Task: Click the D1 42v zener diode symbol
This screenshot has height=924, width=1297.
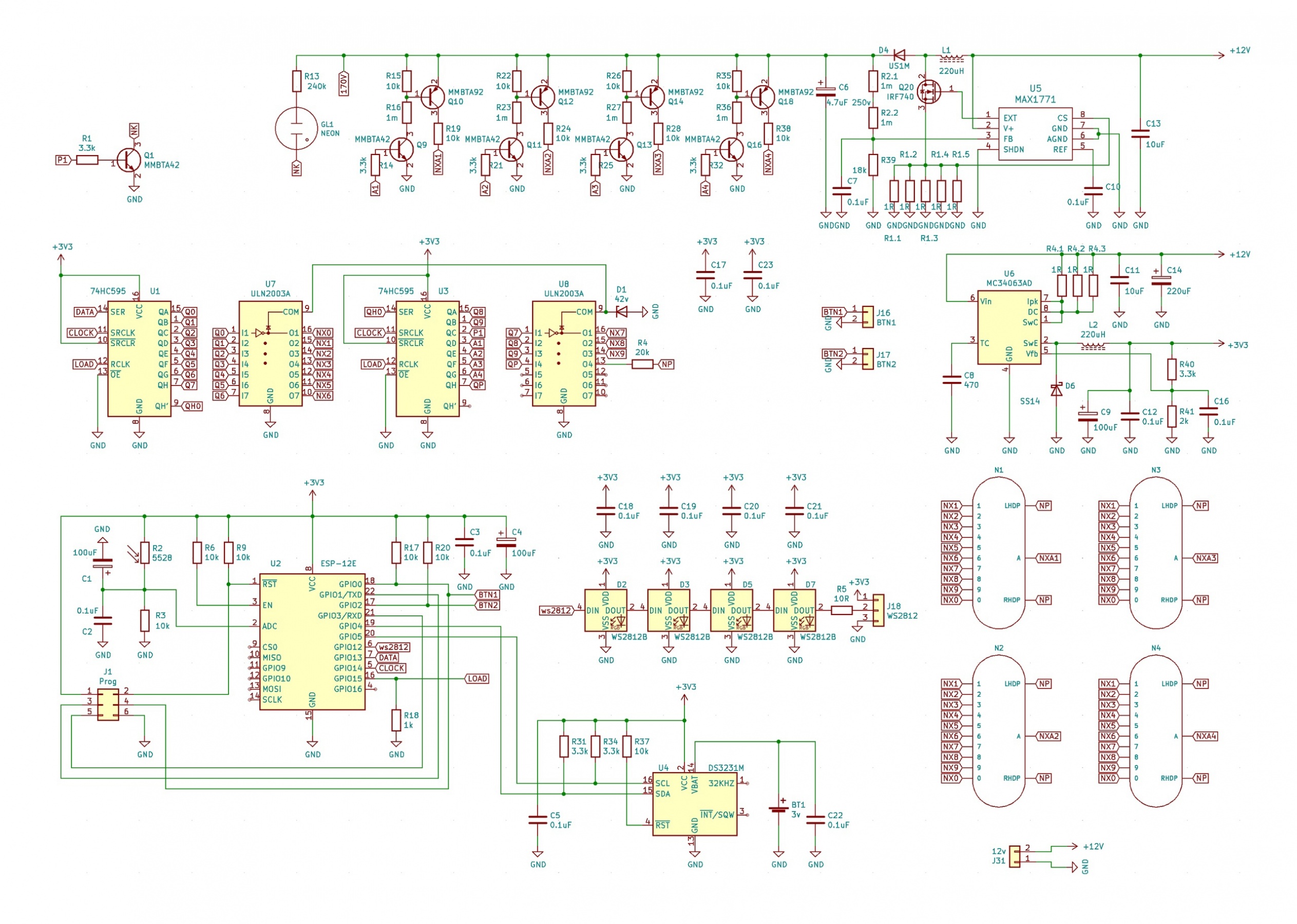Action: (x=621, y=311)
